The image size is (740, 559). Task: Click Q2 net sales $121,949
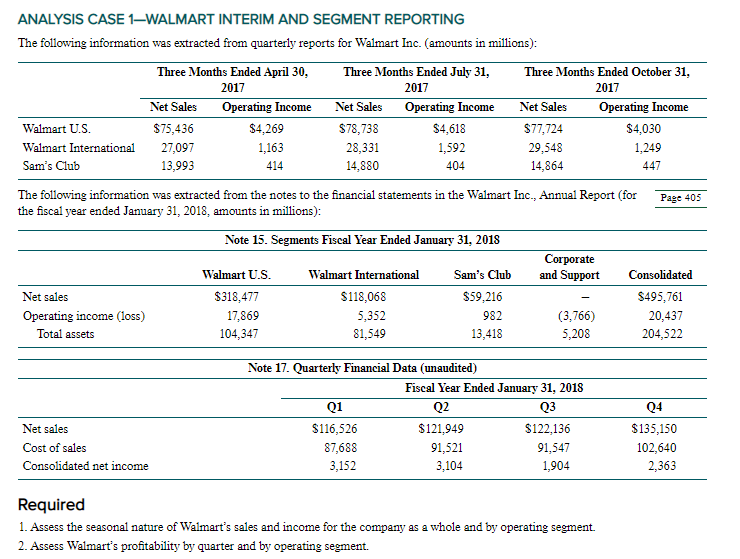coord(441,429)
